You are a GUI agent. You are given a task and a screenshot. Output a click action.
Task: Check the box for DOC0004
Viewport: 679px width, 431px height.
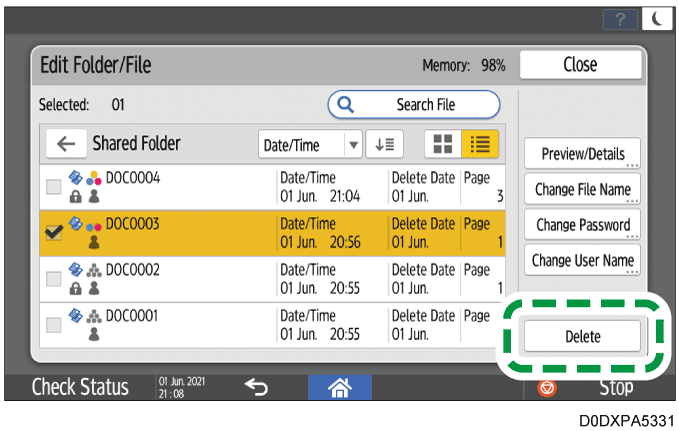point(54,186)
